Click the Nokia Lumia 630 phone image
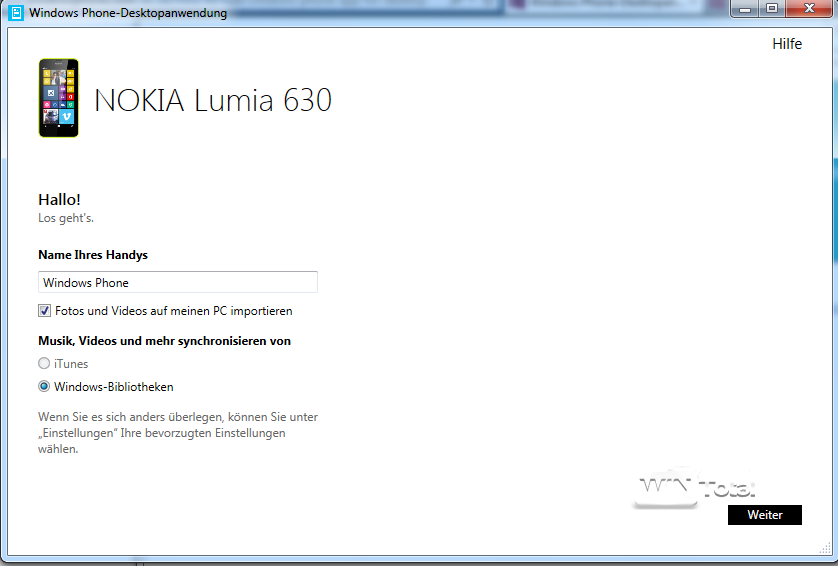This screenshot has height=566, width=838. point(59,98)
